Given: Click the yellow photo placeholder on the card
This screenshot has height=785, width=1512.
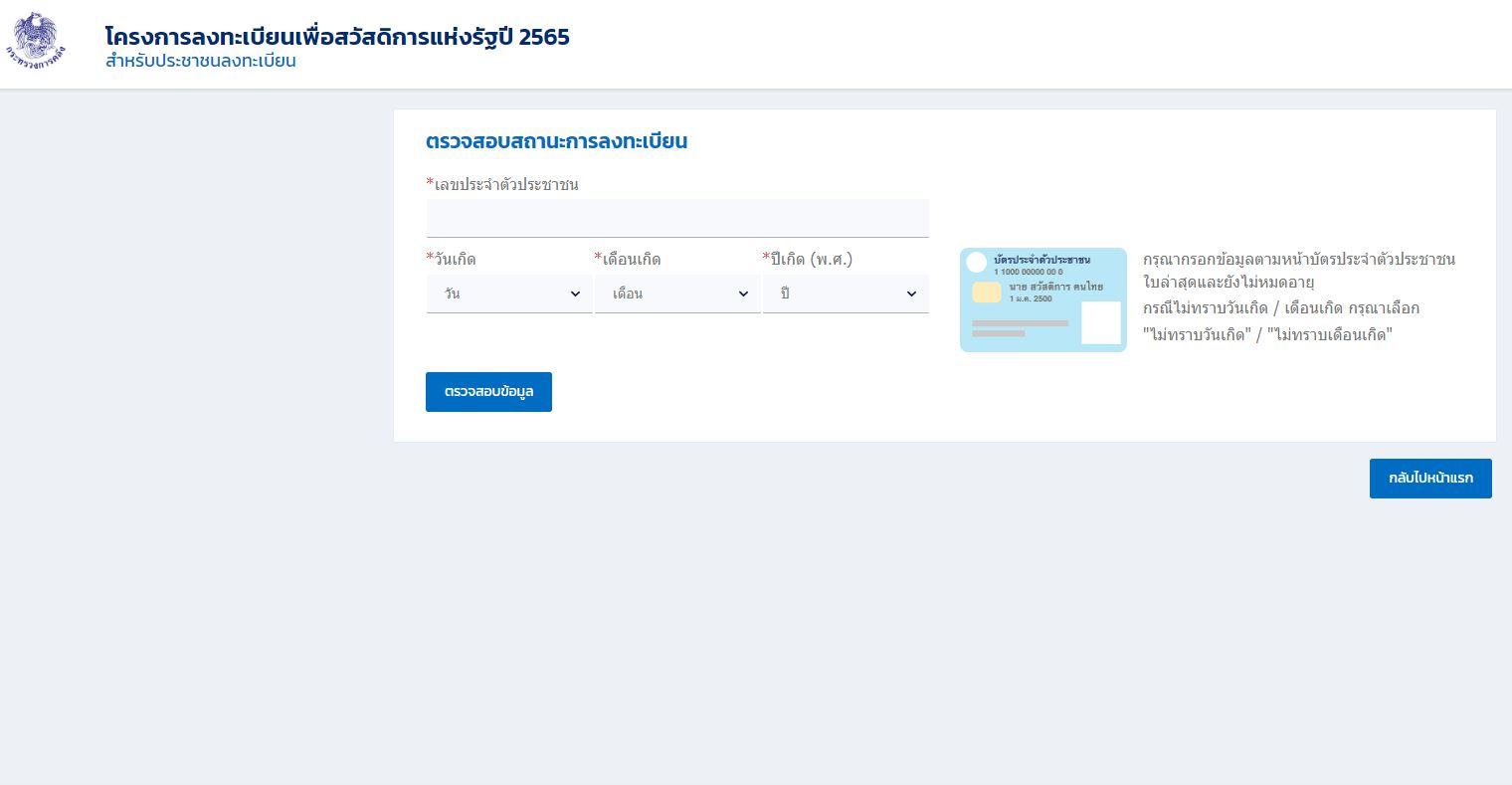Looking at the screenshot, I should tap(986, 293).
